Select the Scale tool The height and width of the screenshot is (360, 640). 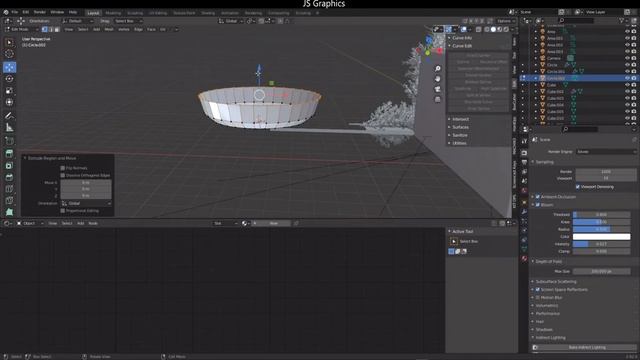click(x=9, y=91)
